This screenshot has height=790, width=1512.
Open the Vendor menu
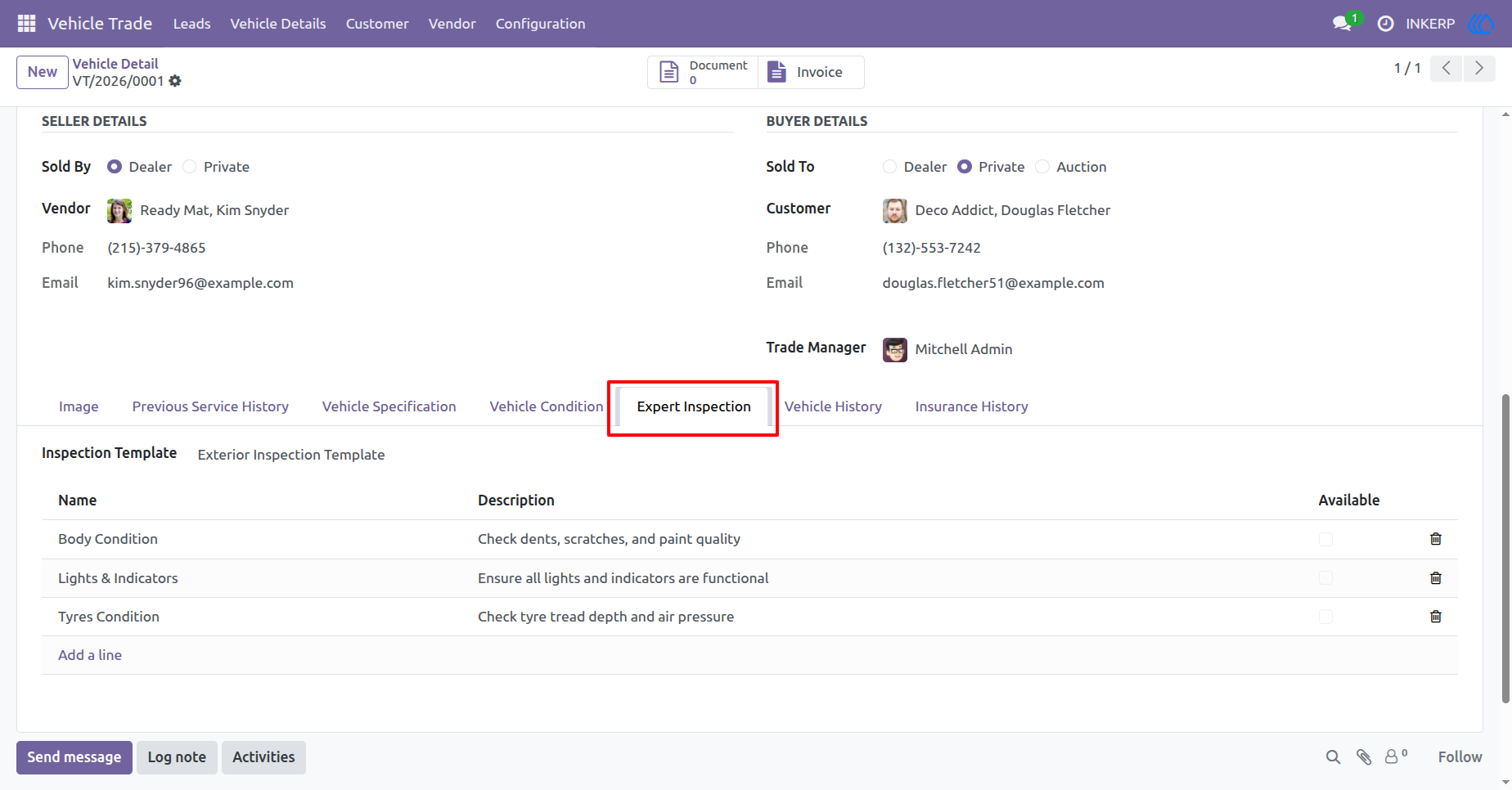452,24
